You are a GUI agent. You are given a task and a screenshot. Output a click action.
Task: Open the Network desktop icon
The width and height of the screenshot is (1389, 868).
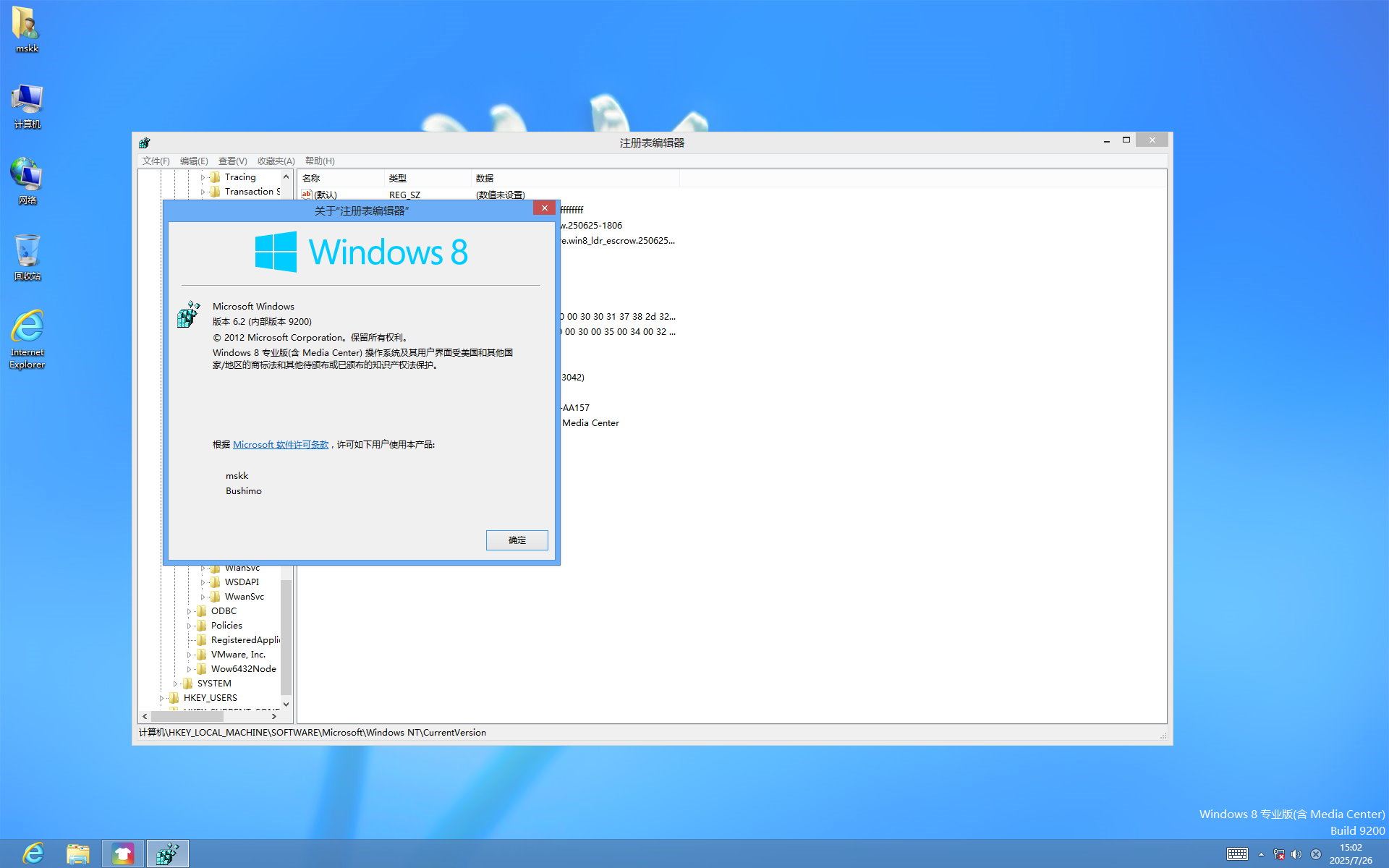click(27, 176)
